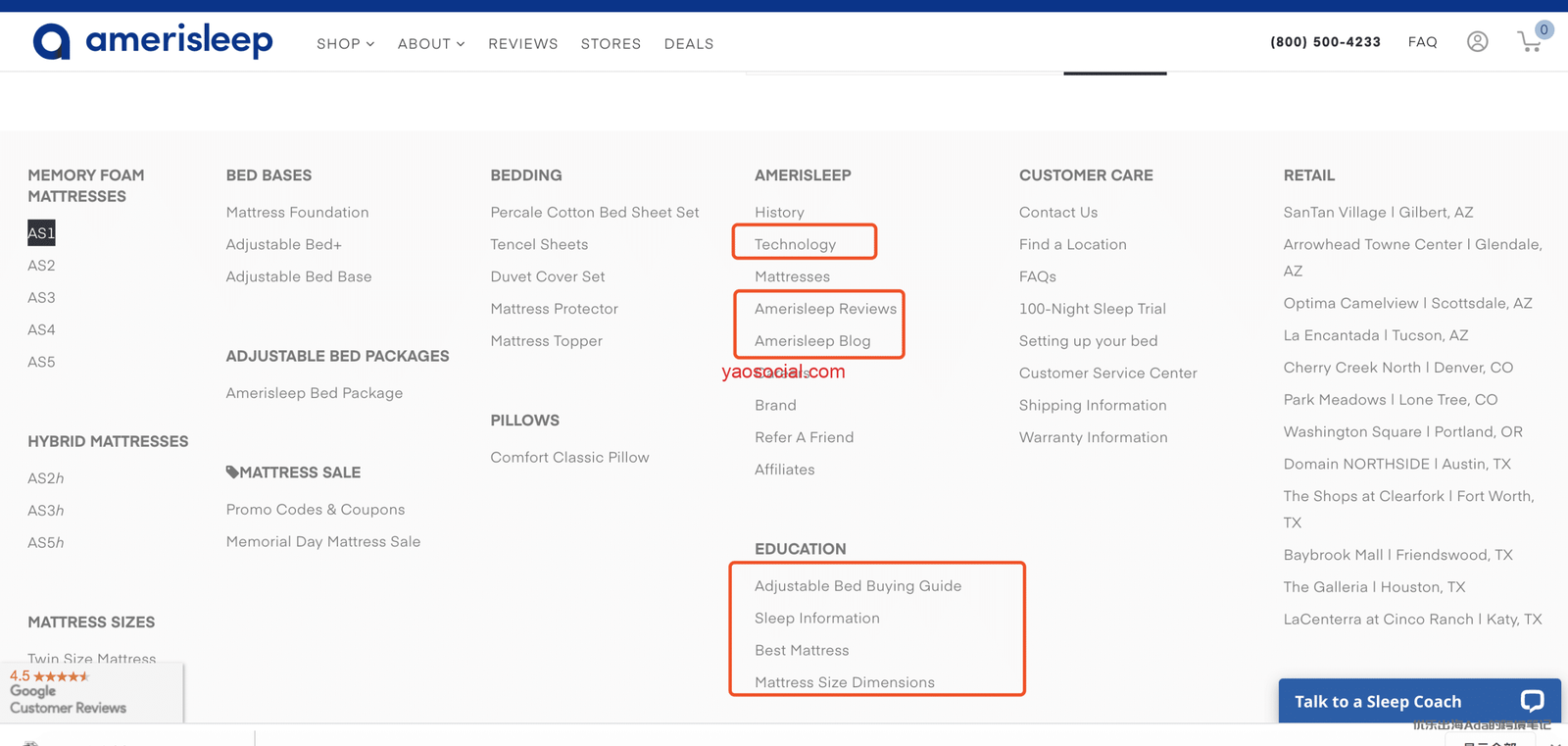This screenshot has height=746, width=1568.
Task: Open the 100-Night Sleep Trial link
Action: point(1092,309)
